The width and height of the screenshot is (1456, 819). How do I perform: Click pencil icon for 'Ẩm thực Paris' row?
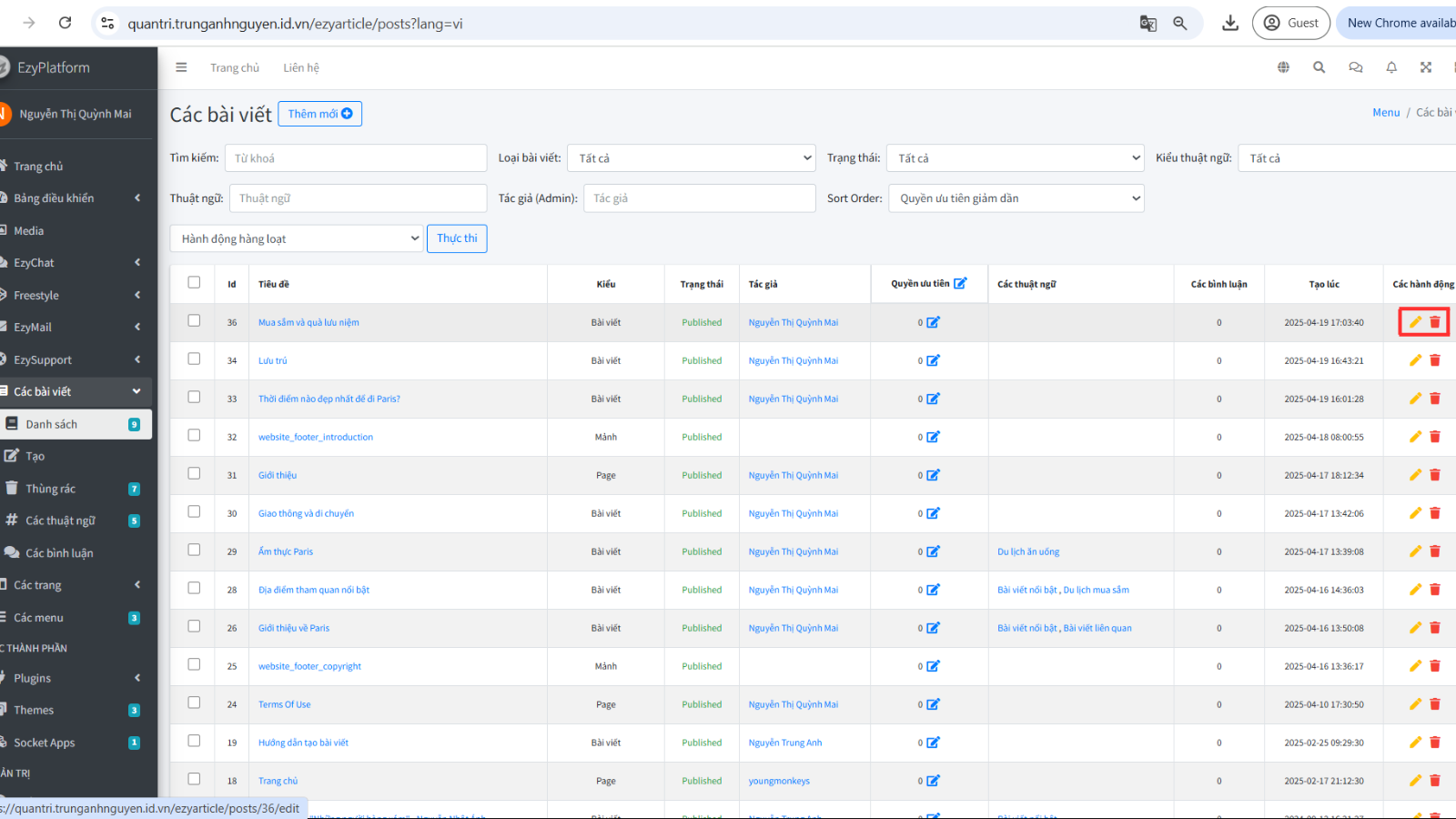click(x=1415, y=551)
